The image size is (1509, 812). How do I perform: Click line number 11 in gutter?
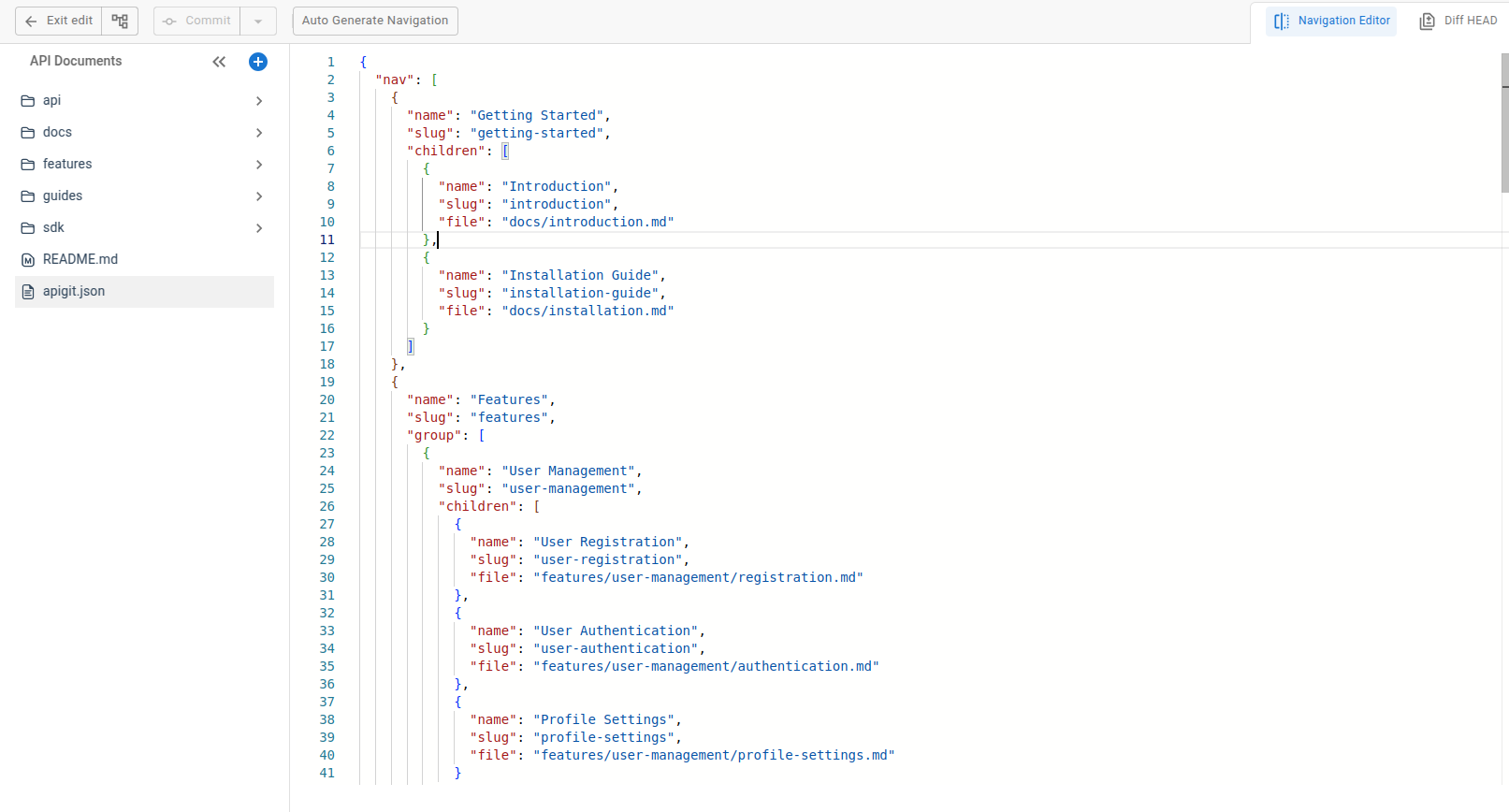(x=326, y=239)
